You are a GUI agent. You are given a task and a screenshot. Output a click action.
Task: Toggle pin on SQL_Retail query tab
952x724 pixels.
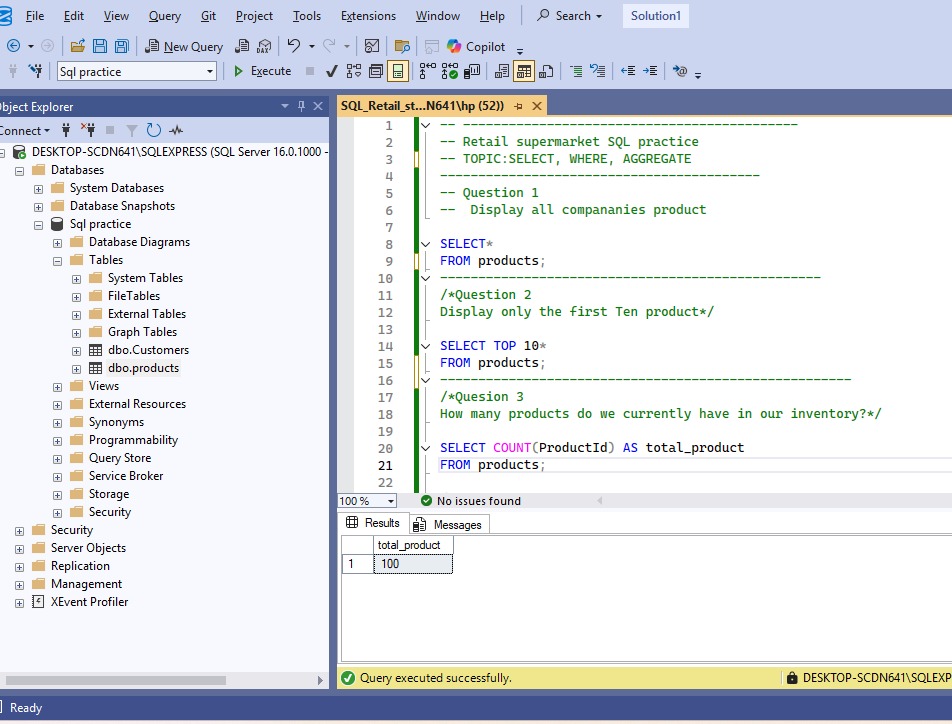click(518, 106)
